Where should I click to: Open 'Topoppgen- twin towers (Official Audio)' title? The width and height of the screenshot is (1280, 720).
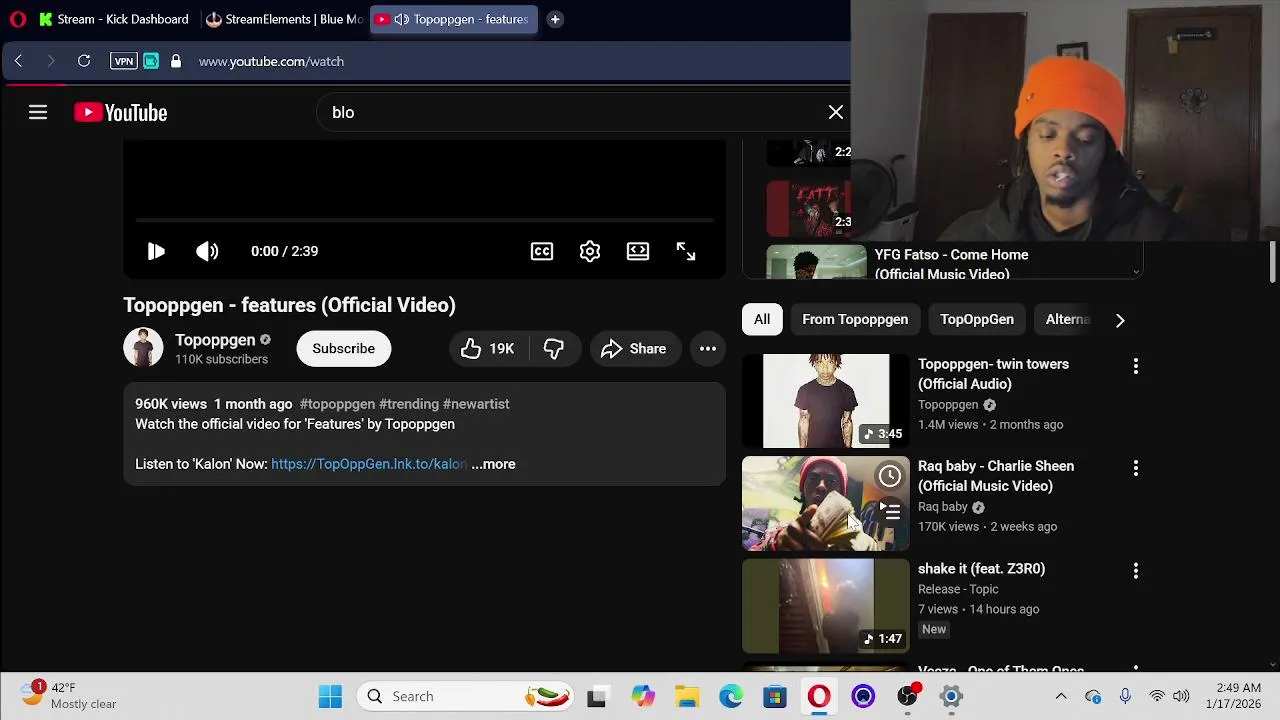(x=993, y=374)
